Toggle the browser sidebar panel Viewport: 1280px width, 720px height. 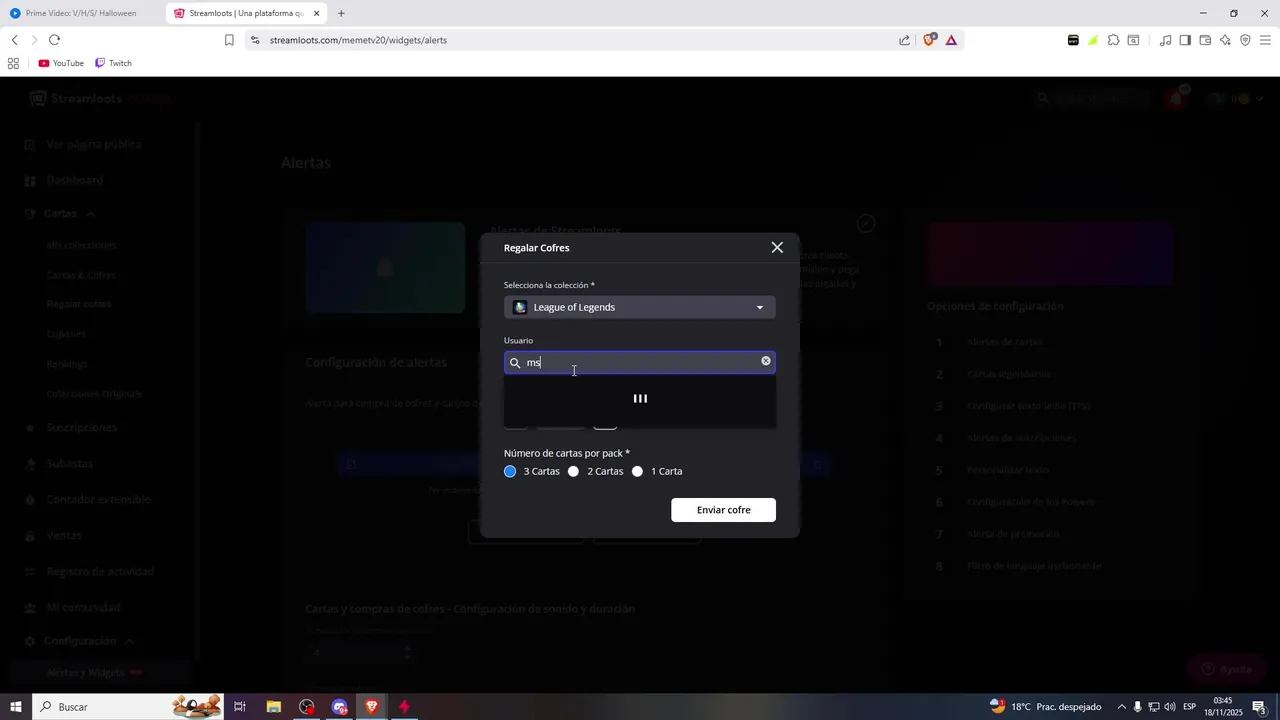(1185, 40)
